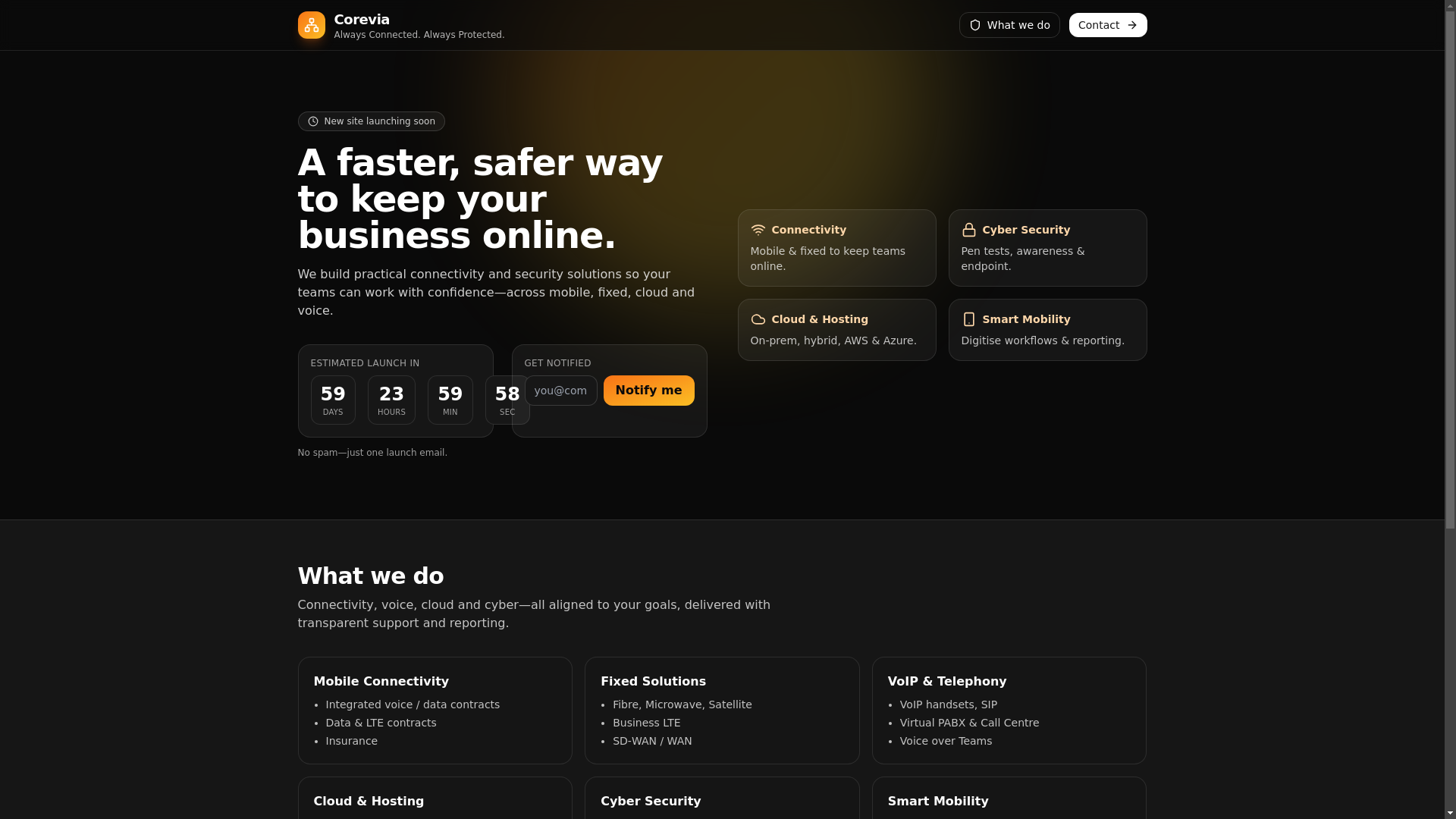Click the What we do section heading

point(371,576)
